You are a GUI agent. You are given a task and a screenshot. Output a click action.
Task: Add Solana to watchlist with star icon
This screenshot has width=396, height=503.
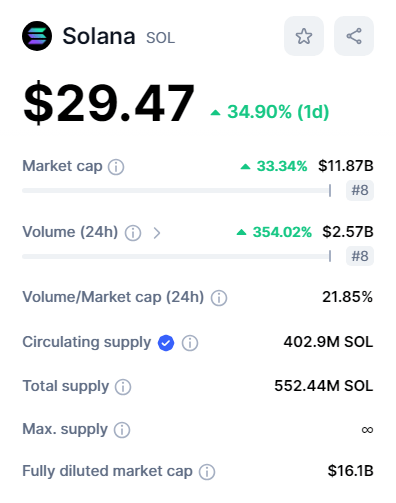pyautogui.click(x=304, y=36)
